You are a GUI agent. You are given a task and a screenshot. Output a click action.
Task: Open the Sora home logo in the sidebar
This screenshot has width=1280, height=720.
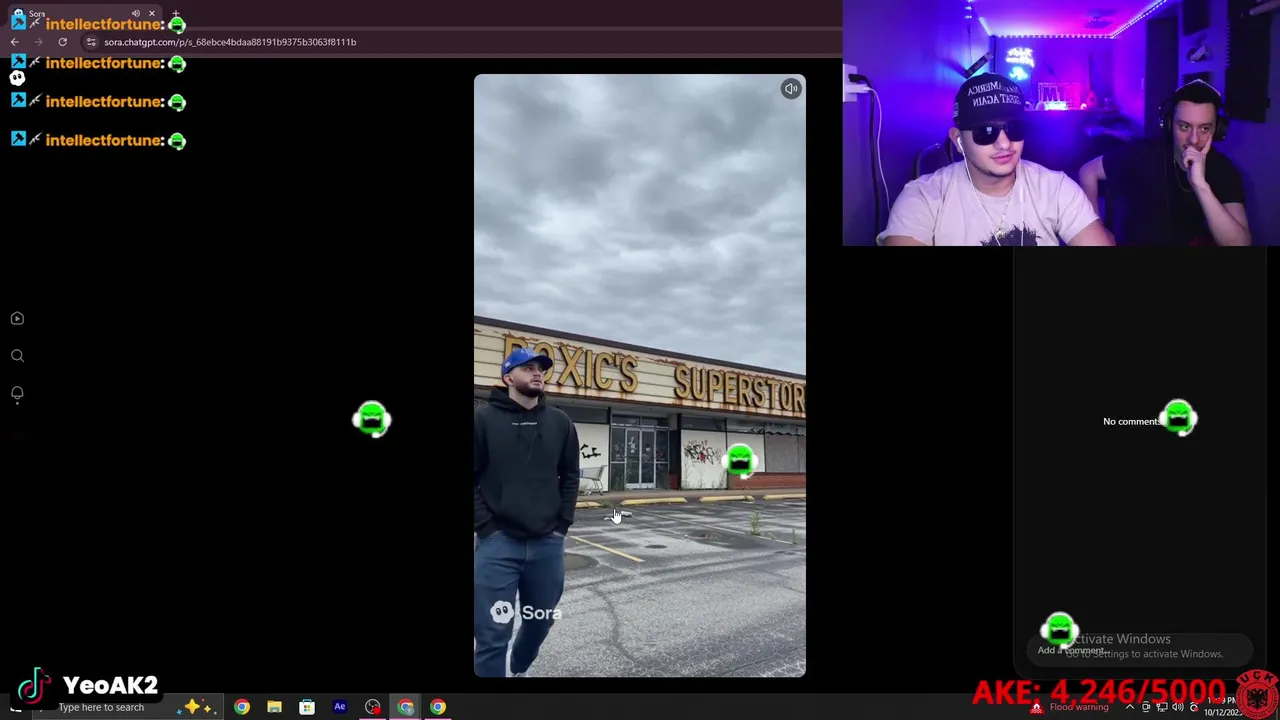coord(17,77)
